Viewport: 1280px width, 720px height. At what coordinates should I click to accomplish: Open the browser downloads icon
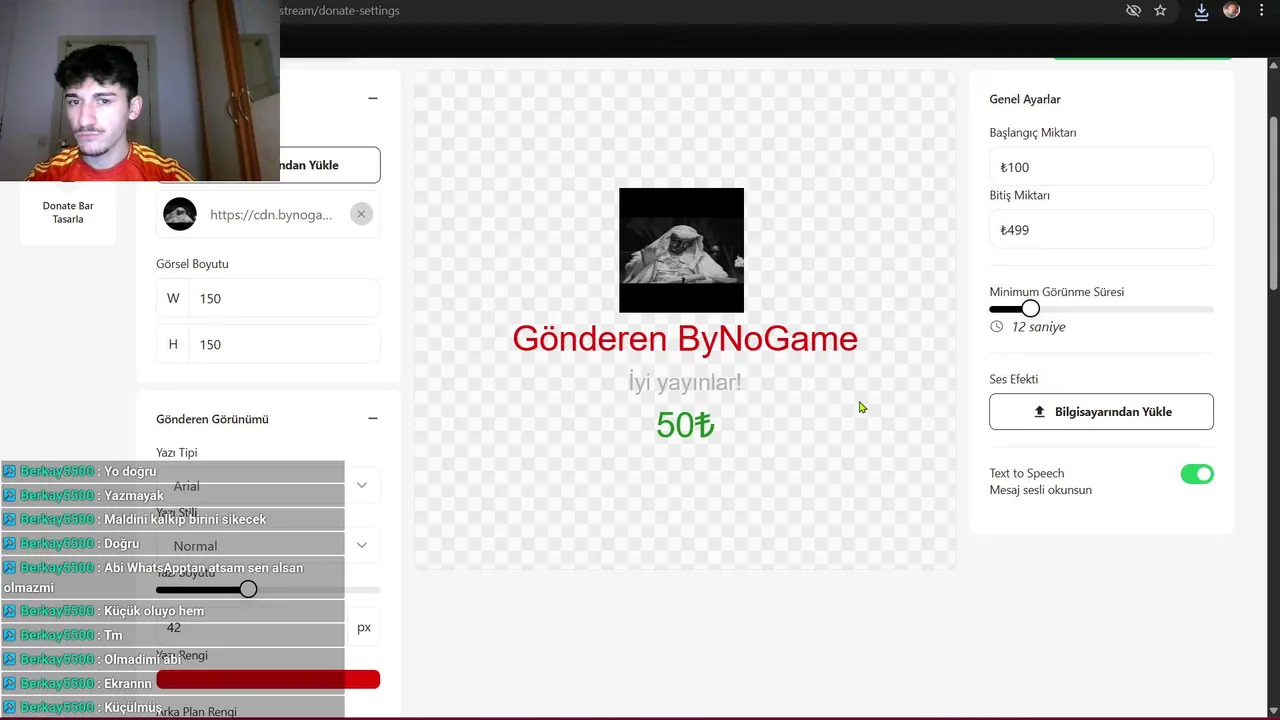[1201, 11]
